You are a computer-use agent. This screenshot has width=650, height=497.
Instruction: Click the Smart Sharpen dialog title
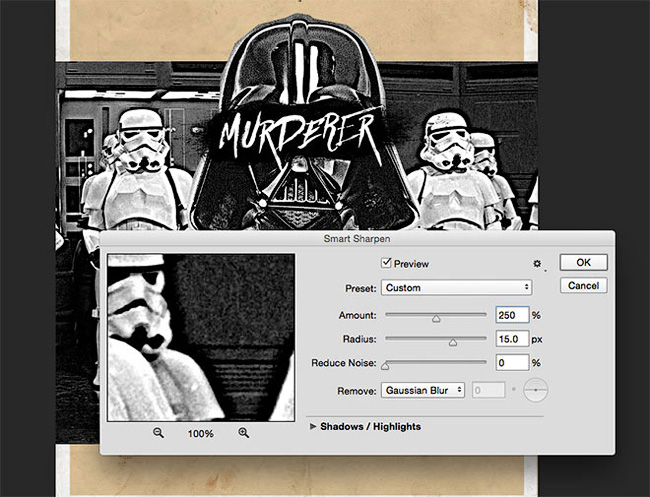click(357, 239)
